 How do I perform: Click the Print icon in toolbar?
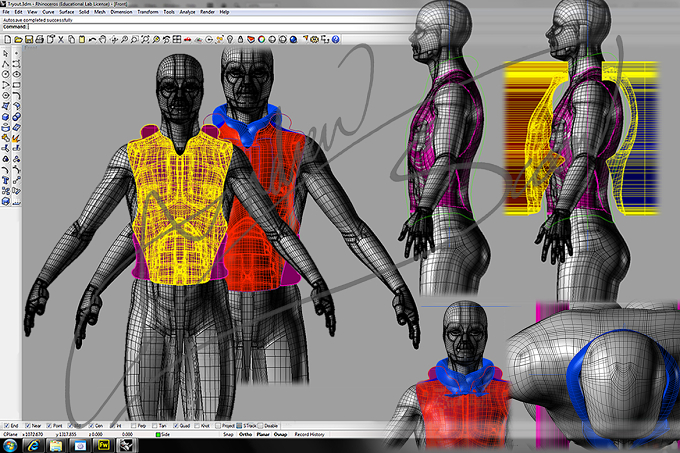tap(39, 39)
